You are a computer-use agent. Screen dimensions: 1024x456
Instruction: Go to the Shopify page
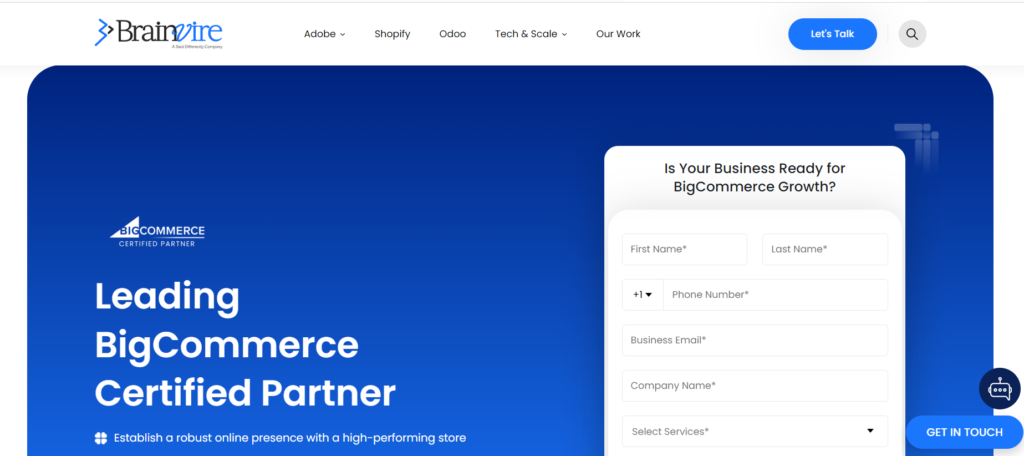[392, 34]
